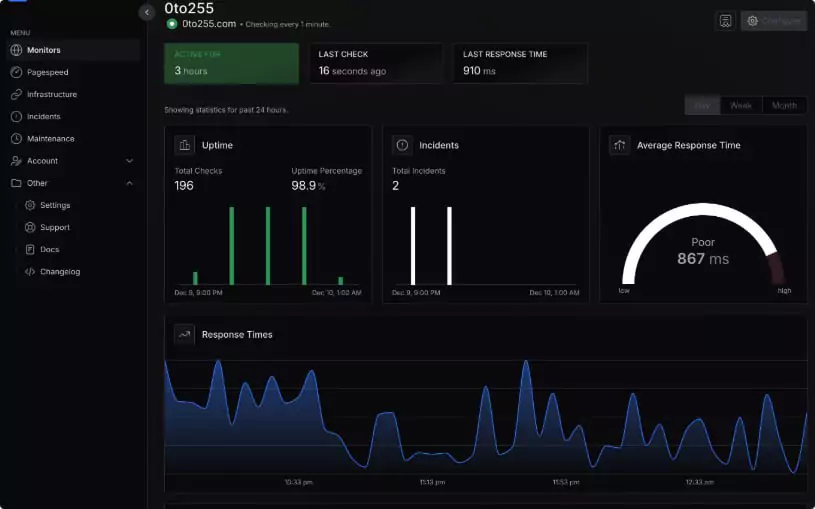Click the Pagespeed gauge icon
The image size is (815, 509).
click(x=16, y=72)
